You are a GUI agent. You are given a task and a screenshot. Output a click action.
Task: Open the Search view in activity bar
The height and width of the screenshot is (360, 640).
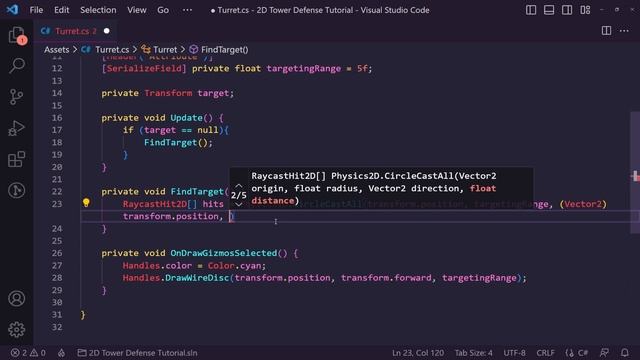[x=17, y=65]
